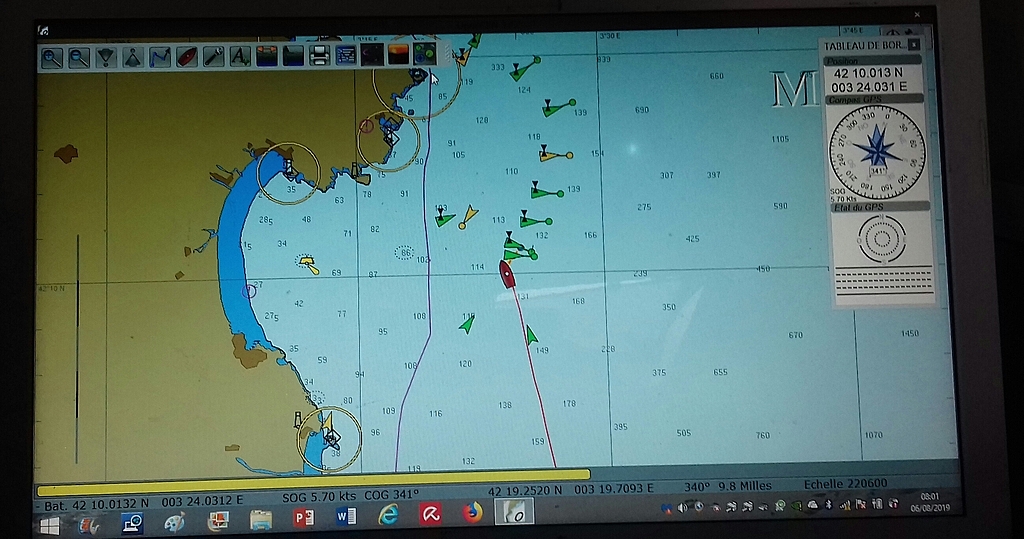Click the Etat du GPS satellite circle

click(x=881, y=239)
